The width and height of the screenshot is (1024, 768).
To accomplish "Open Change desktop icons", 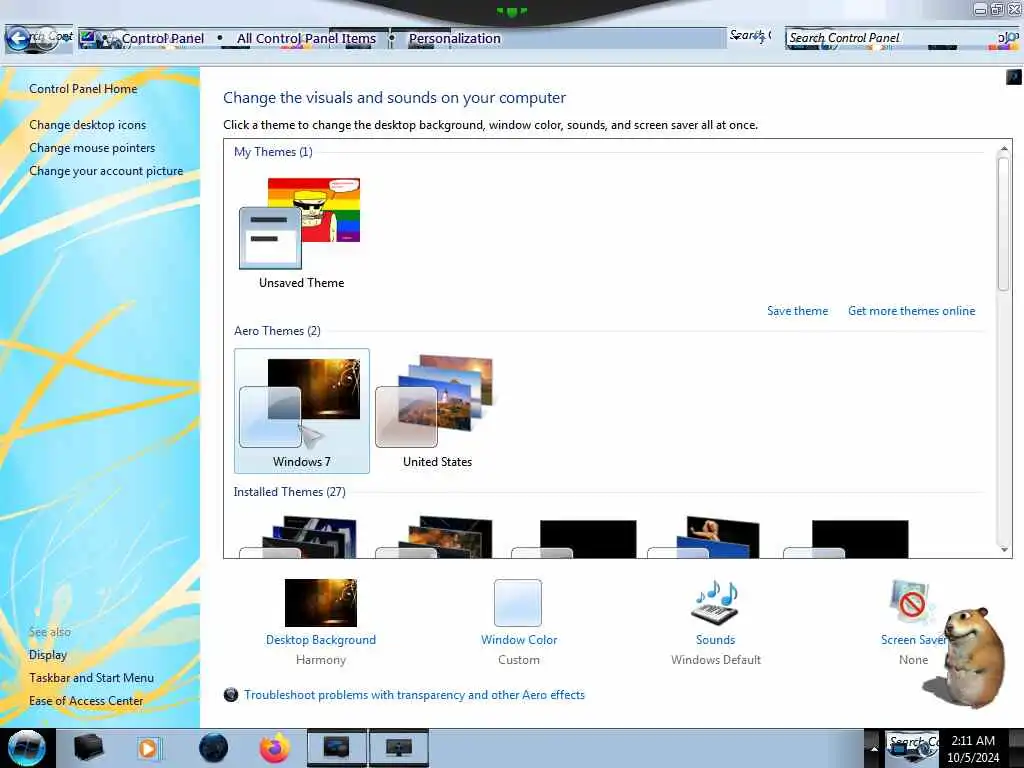I will (88, 125).
